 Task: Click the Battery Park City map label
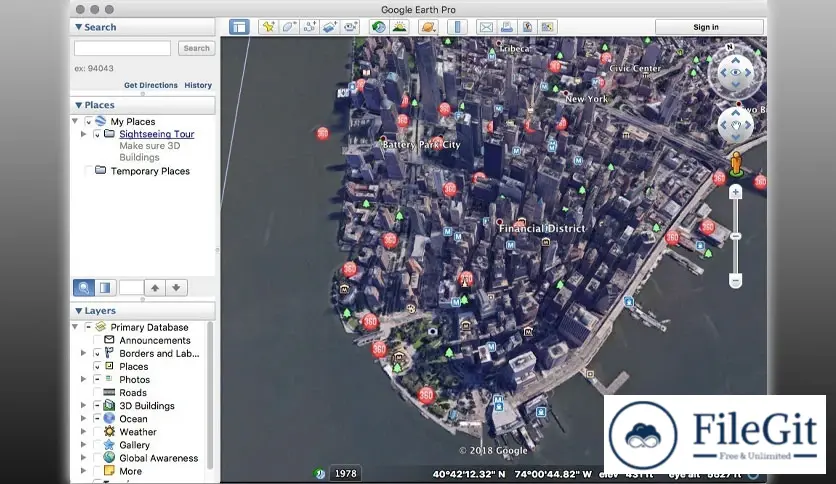[x=421, y=145]
